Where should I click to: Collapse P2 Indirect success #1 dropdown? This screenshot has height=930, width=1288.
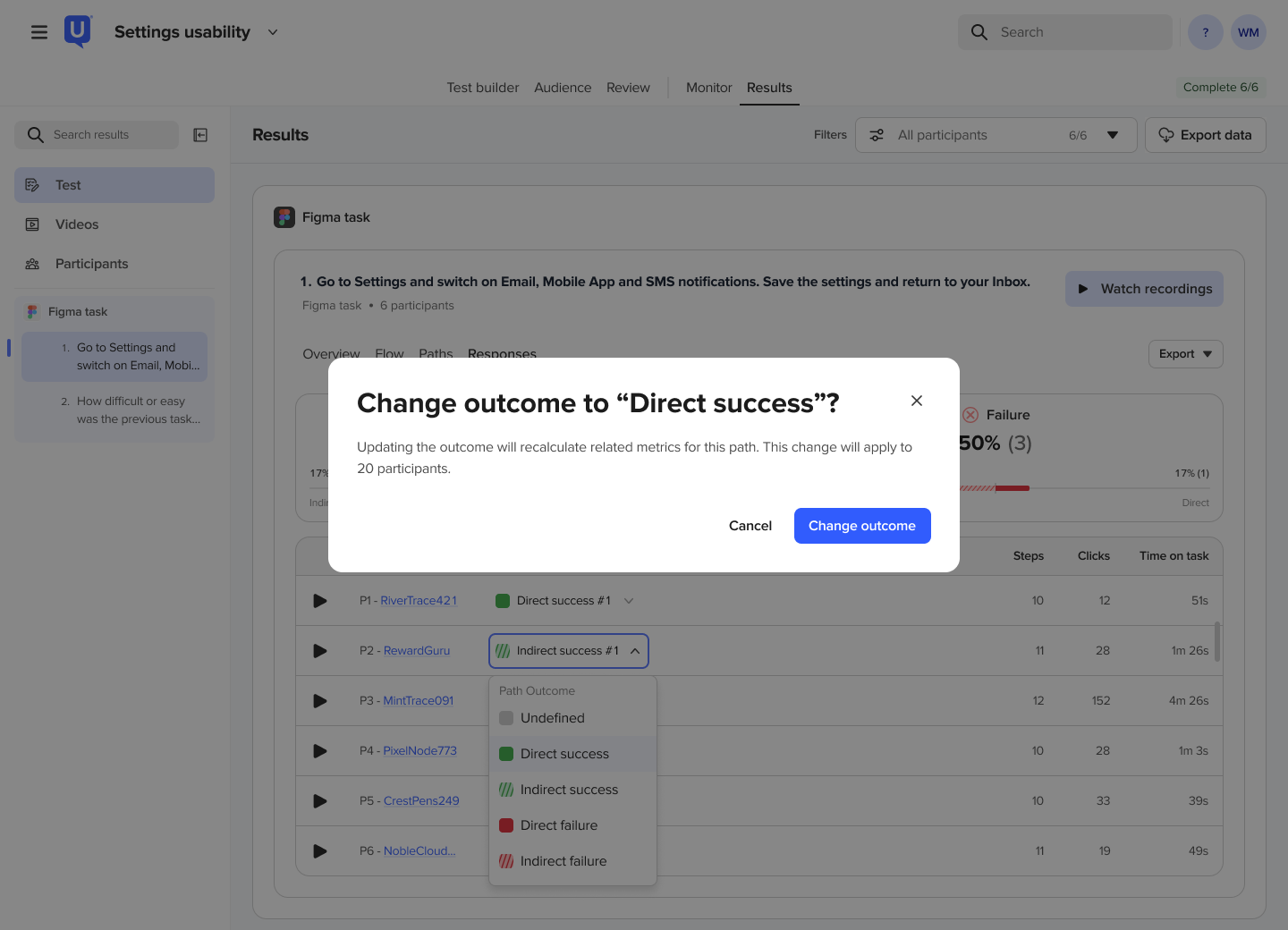(569, 651)
